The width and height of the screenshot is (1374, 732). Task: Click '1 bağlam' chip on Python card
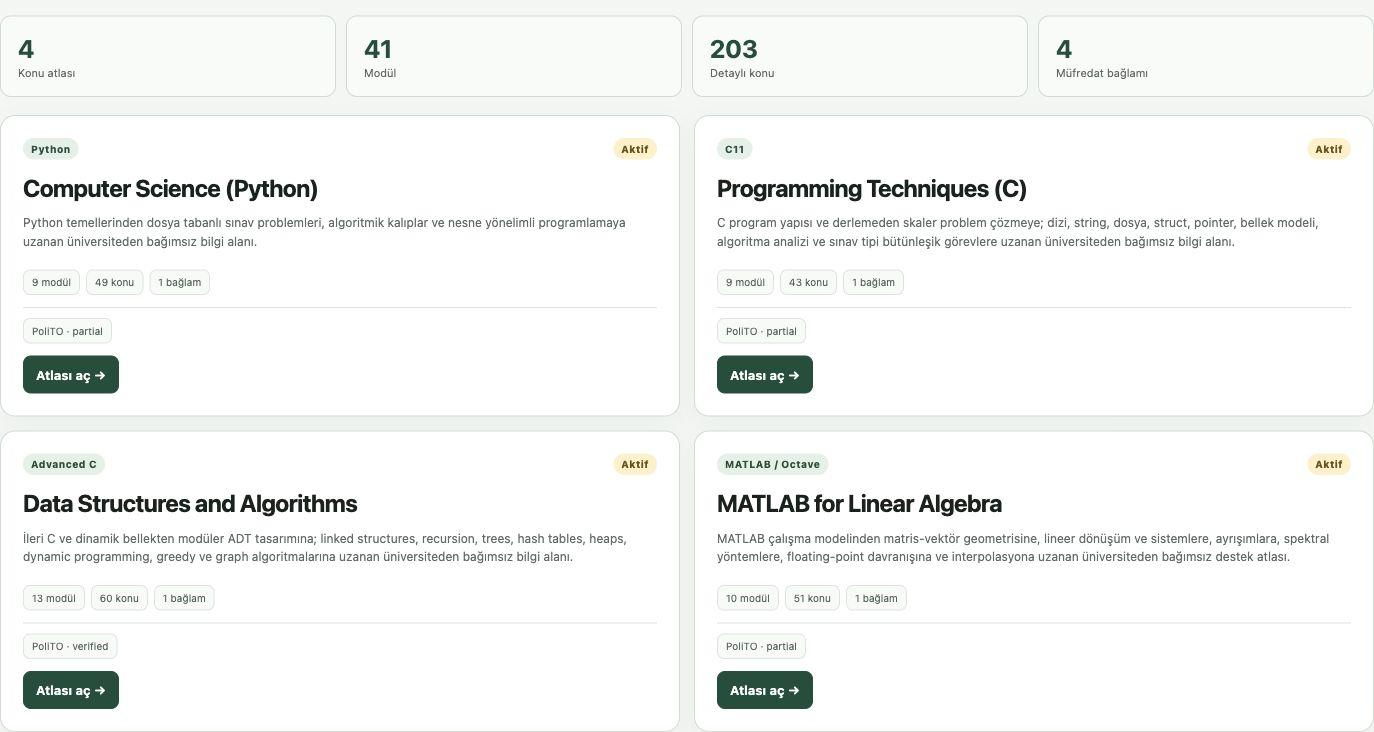tap(180, 282)
